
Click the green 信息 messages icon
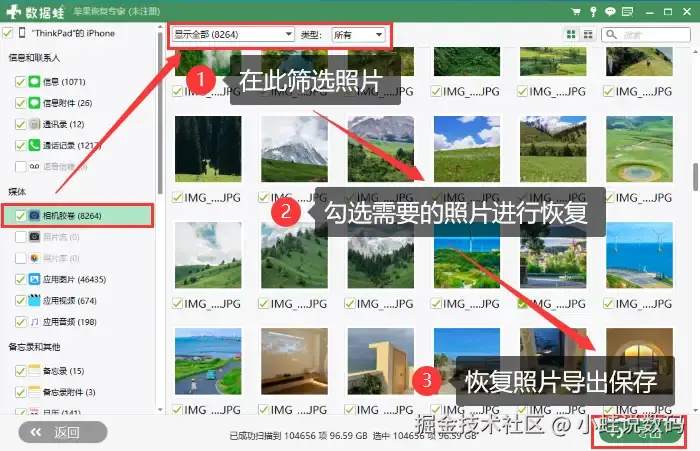coord(34,81)
